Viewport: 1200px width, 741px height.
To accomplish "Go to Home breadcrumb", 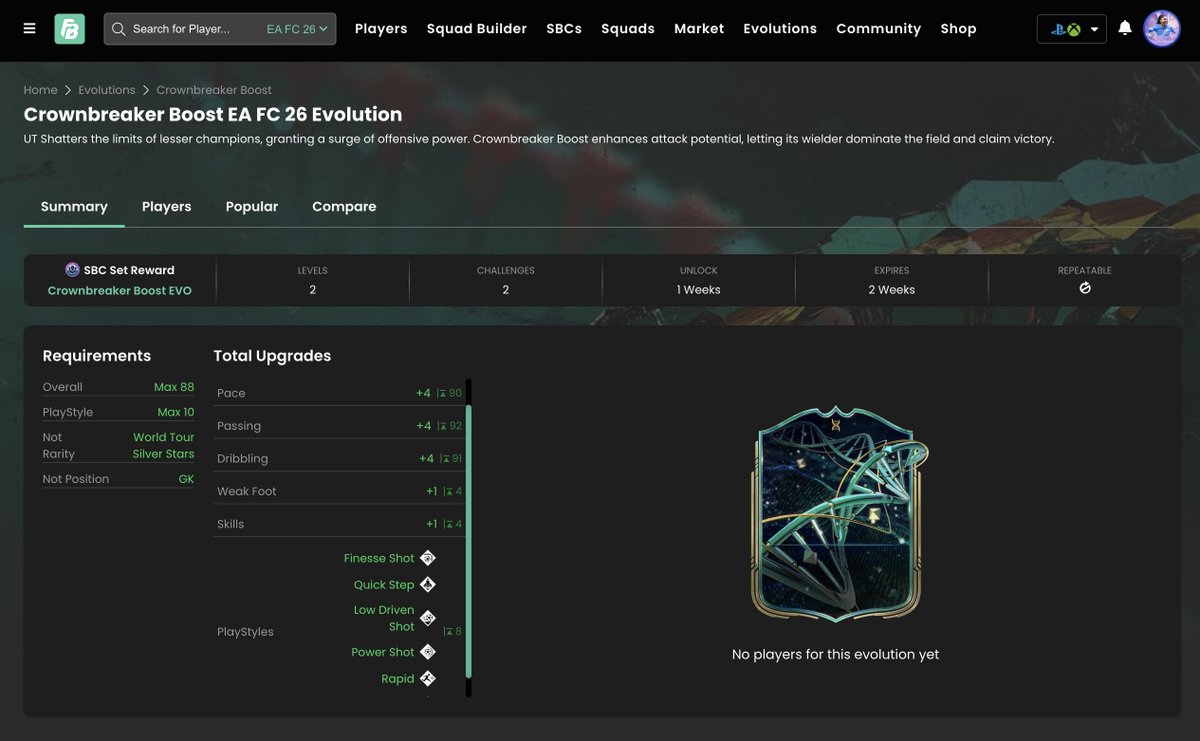I will pyautogui.click(x=41, y=90).
